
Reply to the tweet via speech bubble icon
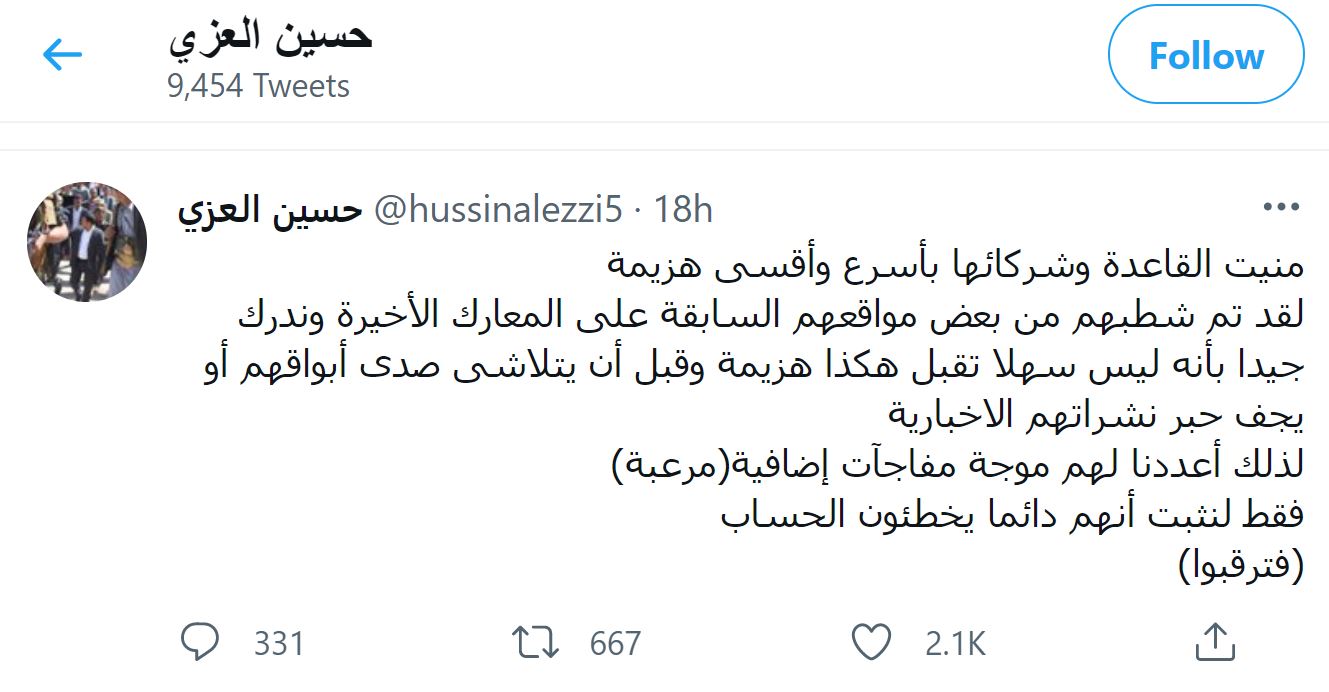click(201, 642)
